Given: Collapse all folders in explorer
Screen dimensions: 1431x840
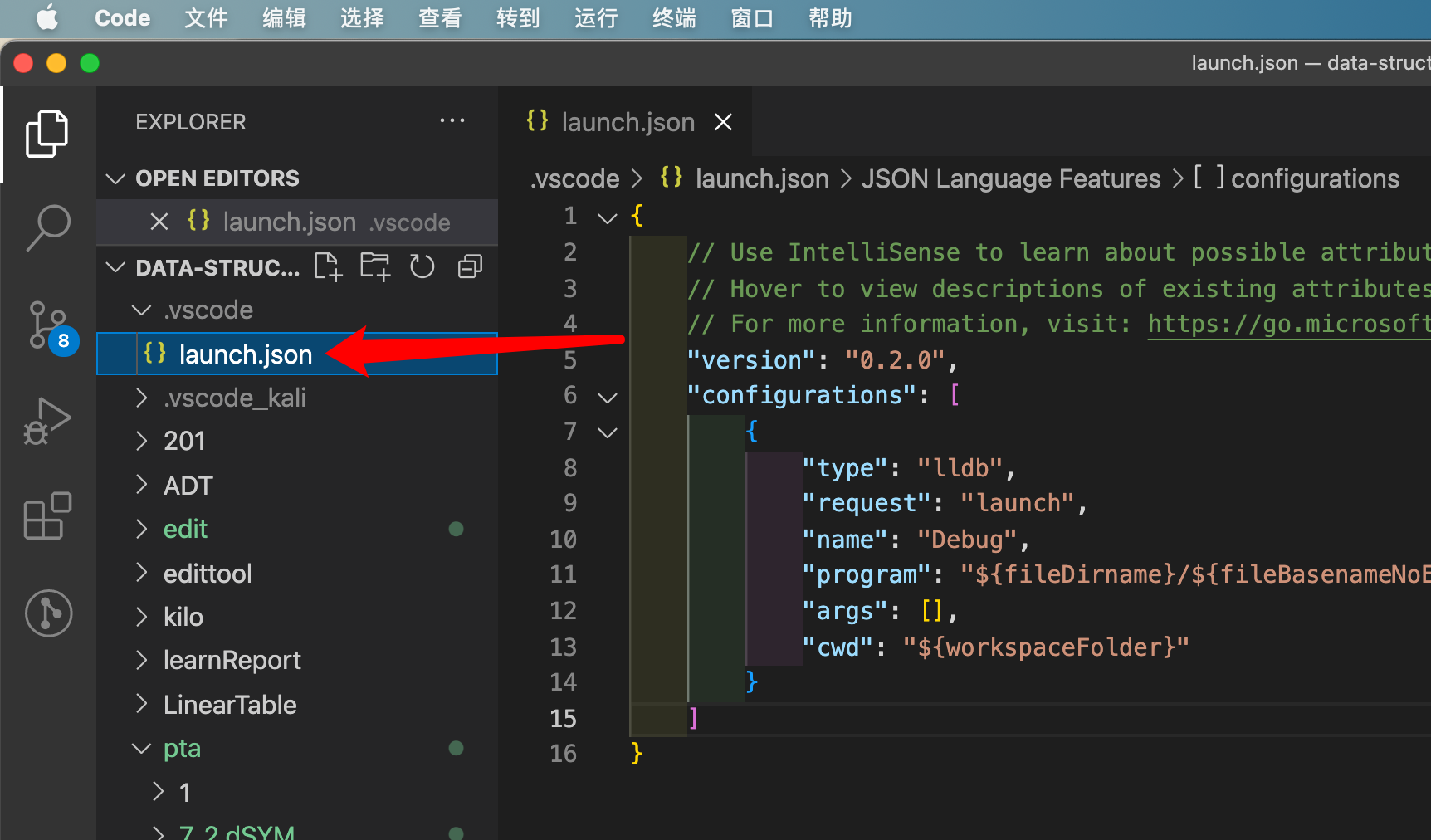Looking at the screenshot, I should [x=470, y=267].
